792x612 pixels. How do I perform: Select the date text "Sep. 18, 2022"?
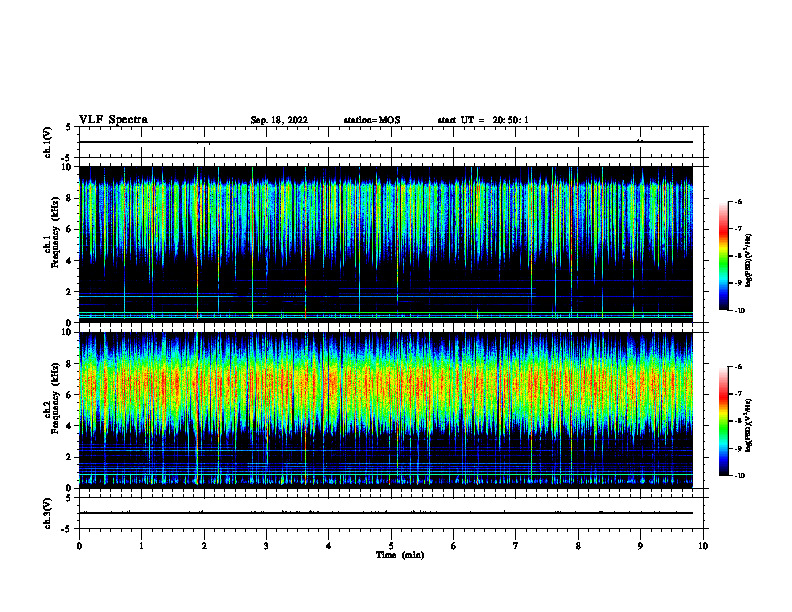pyautogui.click(x=279, y=120)
